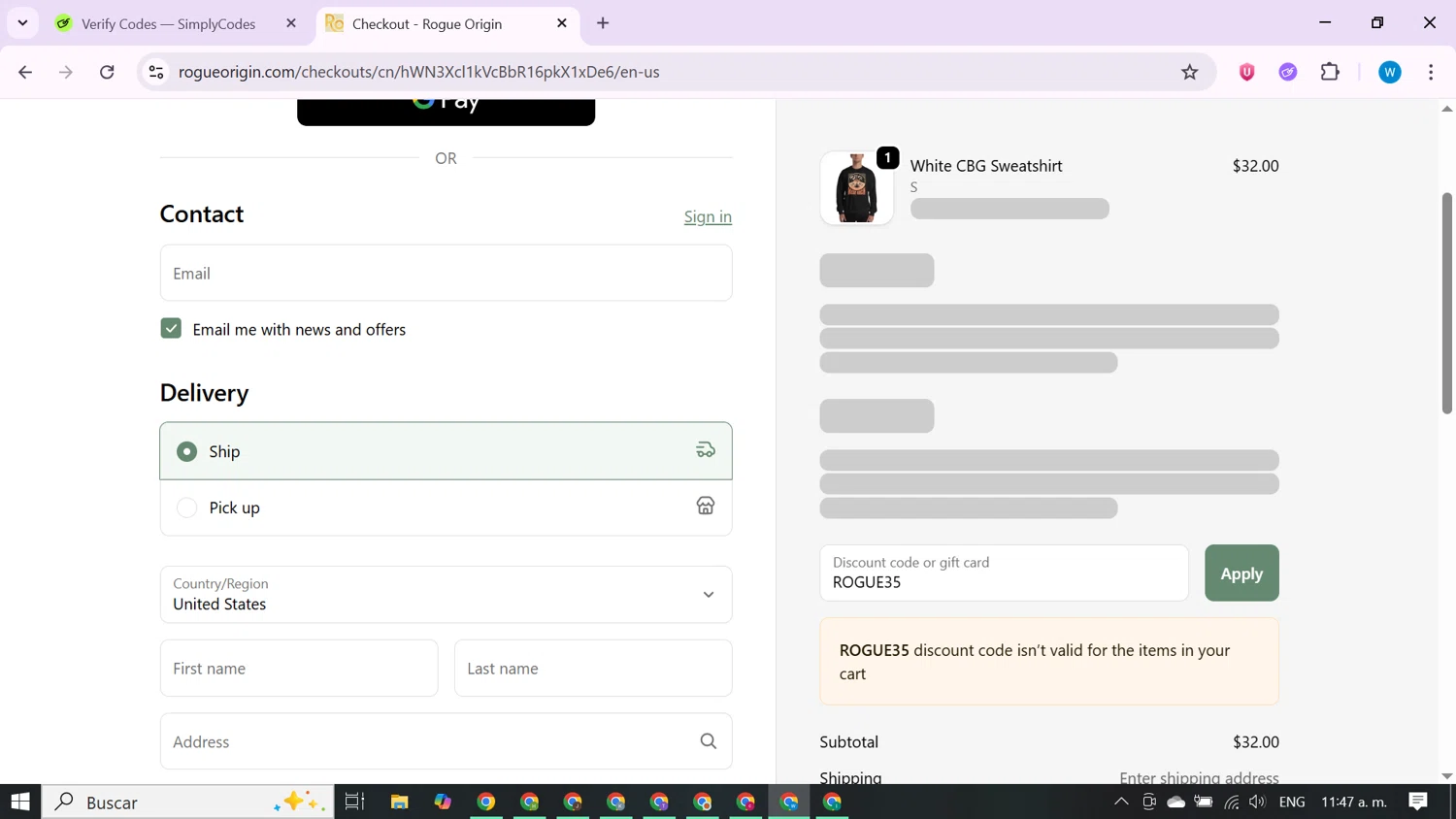This screenshot has height=819, width=1456.
Task: Open the purple round extension icon
Action: (1288, 72)
